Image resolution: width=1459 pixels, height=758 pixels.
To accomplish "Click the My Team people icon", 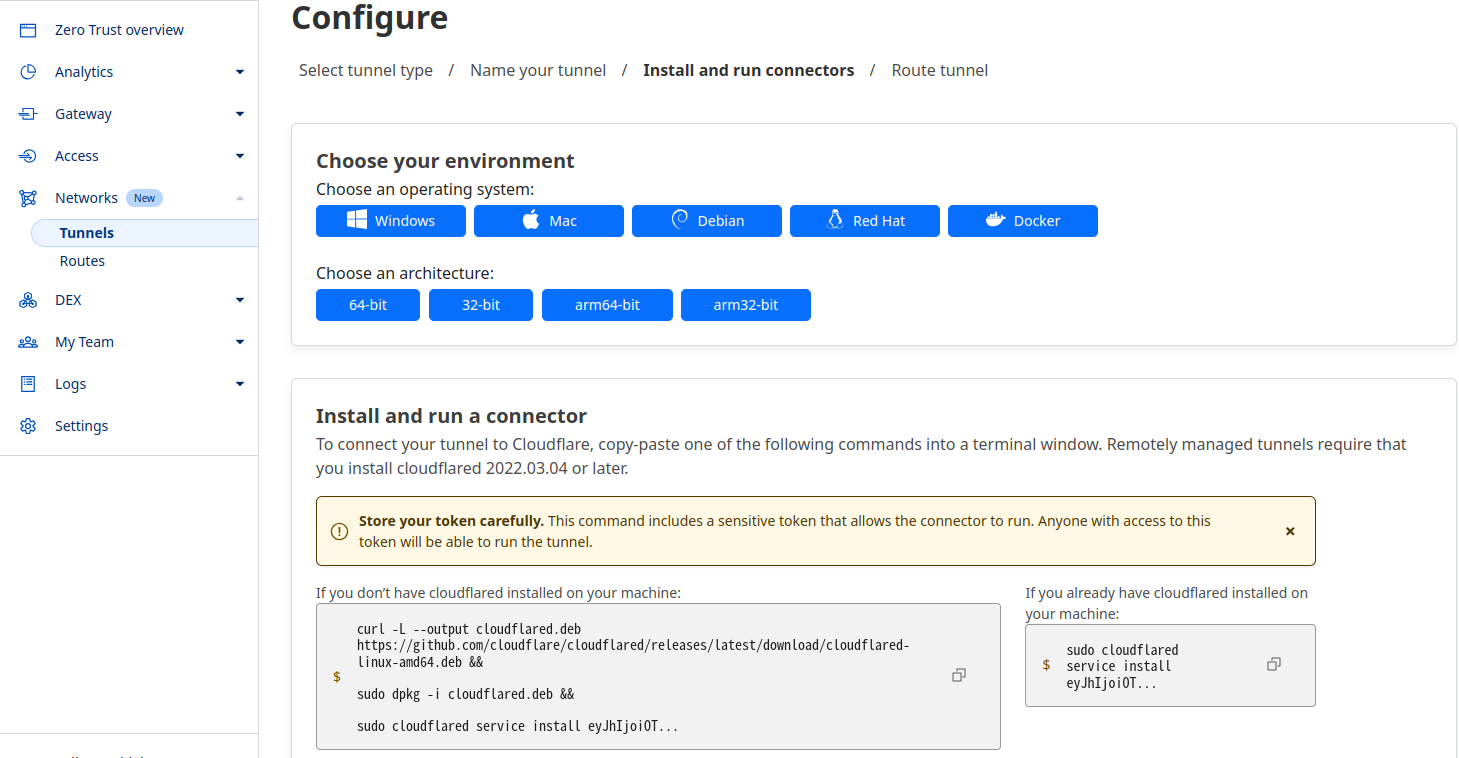I will click(28, 342).
